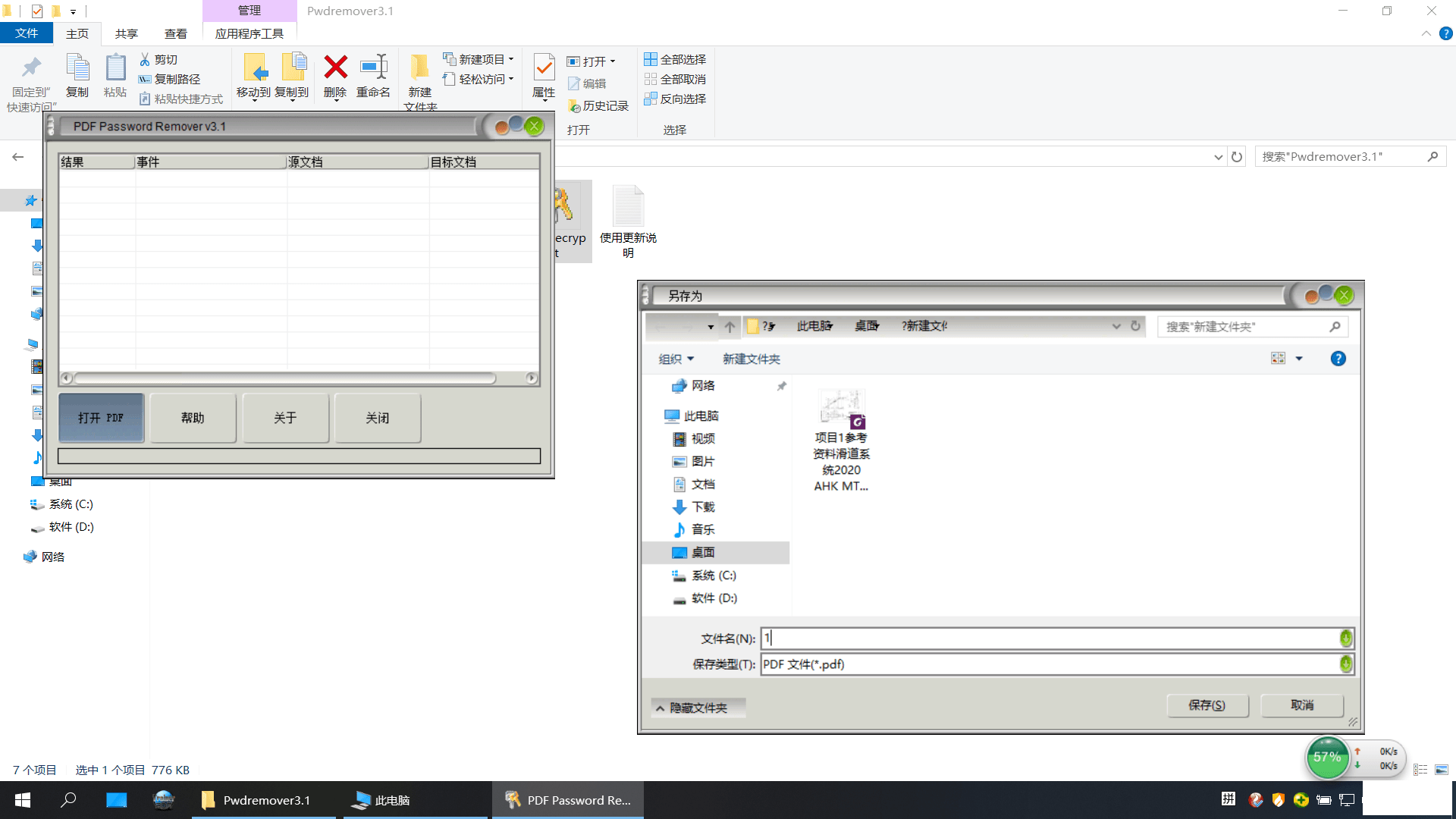Switch to the 共享 ribbon tab

[127, 33]
